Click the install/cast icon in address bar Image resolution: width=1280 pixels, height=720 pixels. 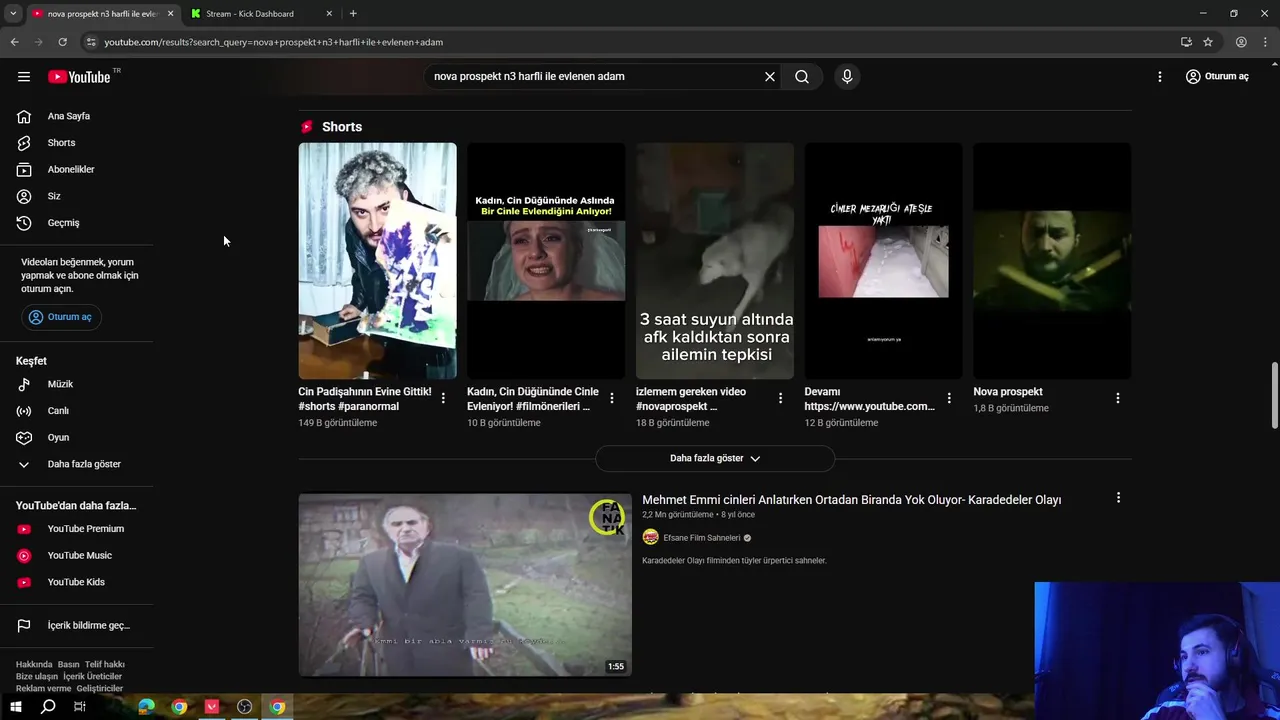pyautogui.click(x=1186, y=42)
